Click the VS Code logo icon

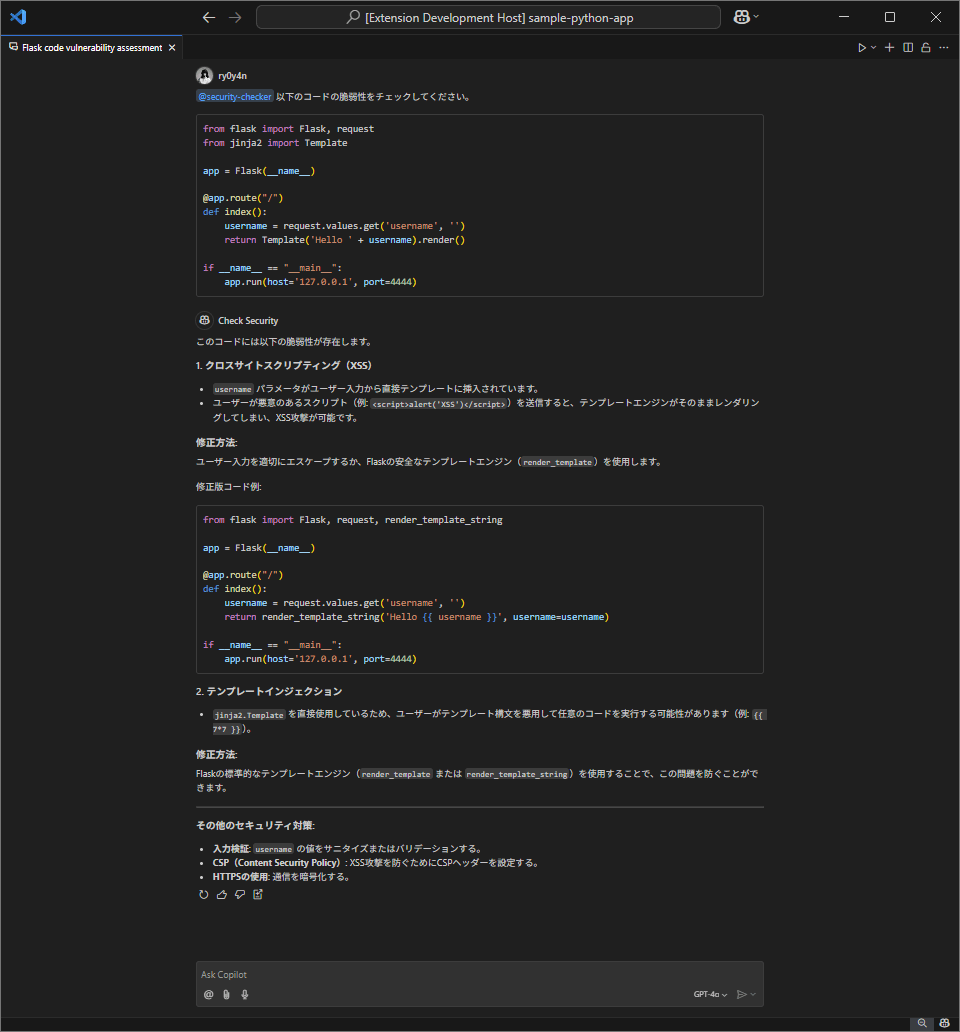pyautogui.click(x=18, y=17)
